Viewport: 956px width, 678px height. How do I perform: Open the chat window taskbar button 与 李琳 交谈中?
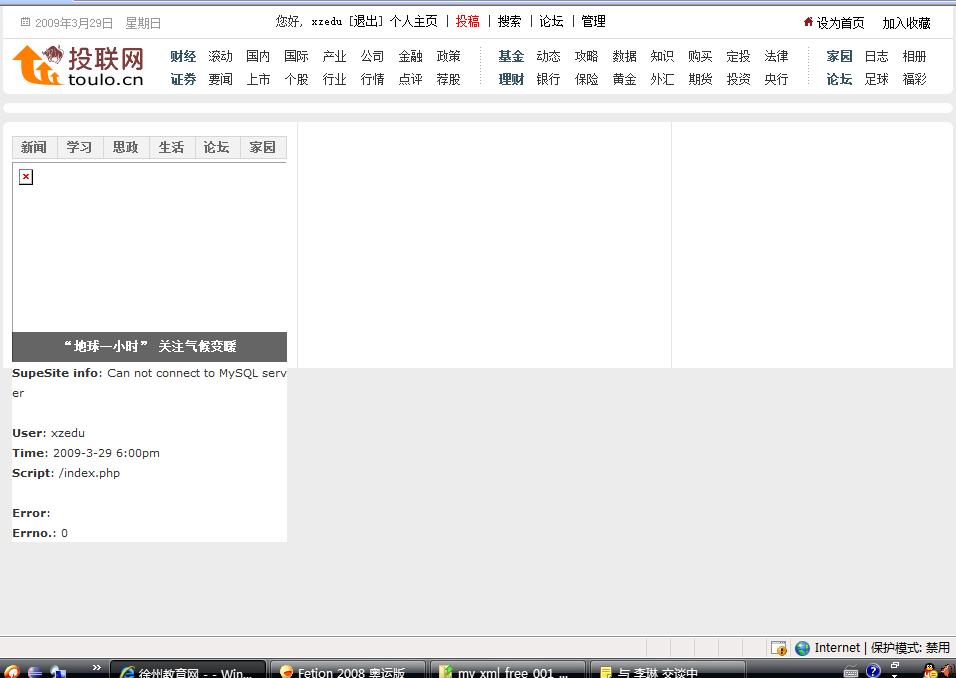tap(668, 671)
